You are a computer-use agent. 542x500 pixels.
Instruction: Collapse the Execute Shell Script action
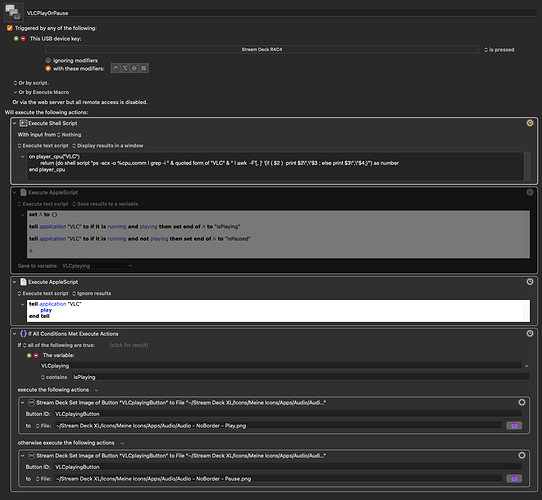click(x=15, y=123)
